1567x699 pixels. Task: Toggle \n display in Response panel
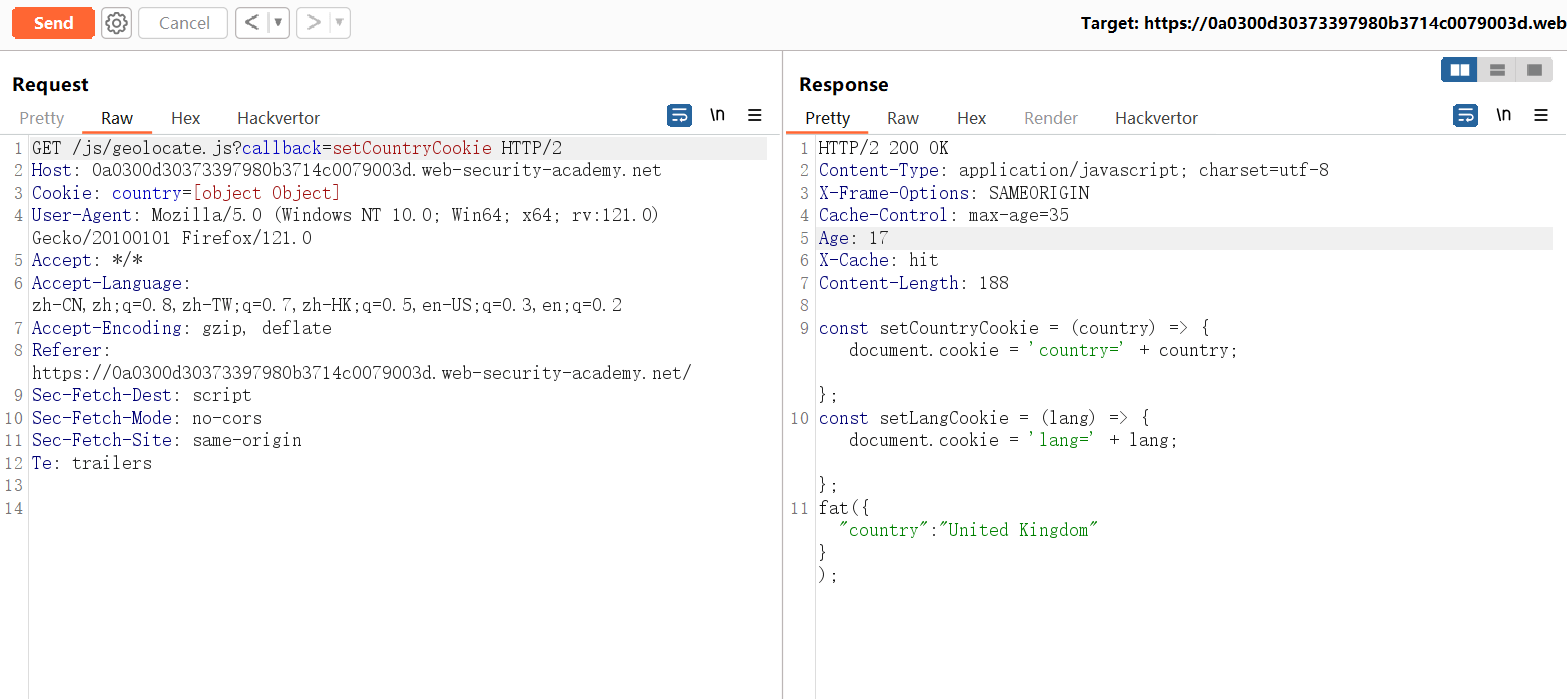pos(1503,115)
